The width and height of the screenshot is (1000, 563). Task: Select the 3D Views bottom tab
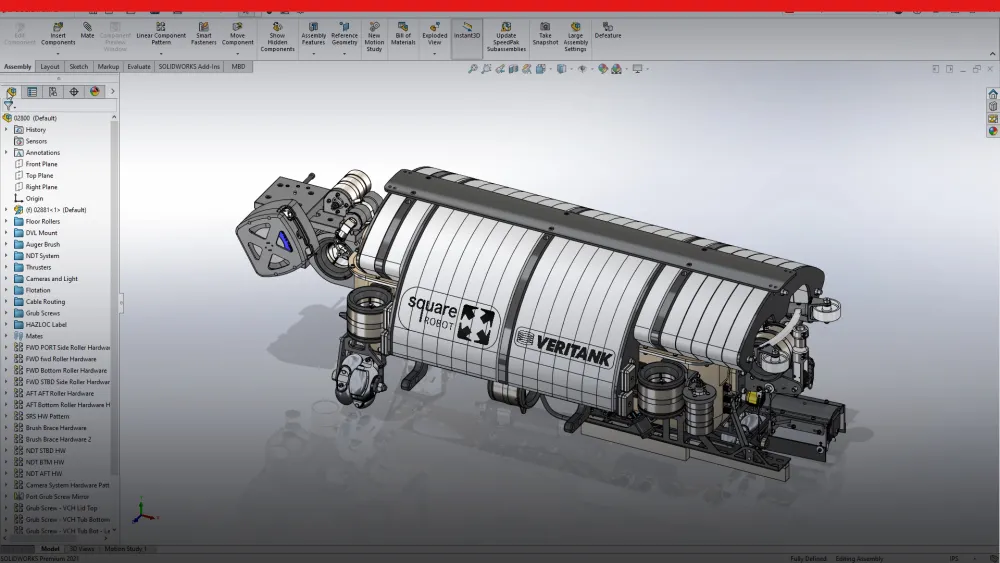[x=82, y=548]
